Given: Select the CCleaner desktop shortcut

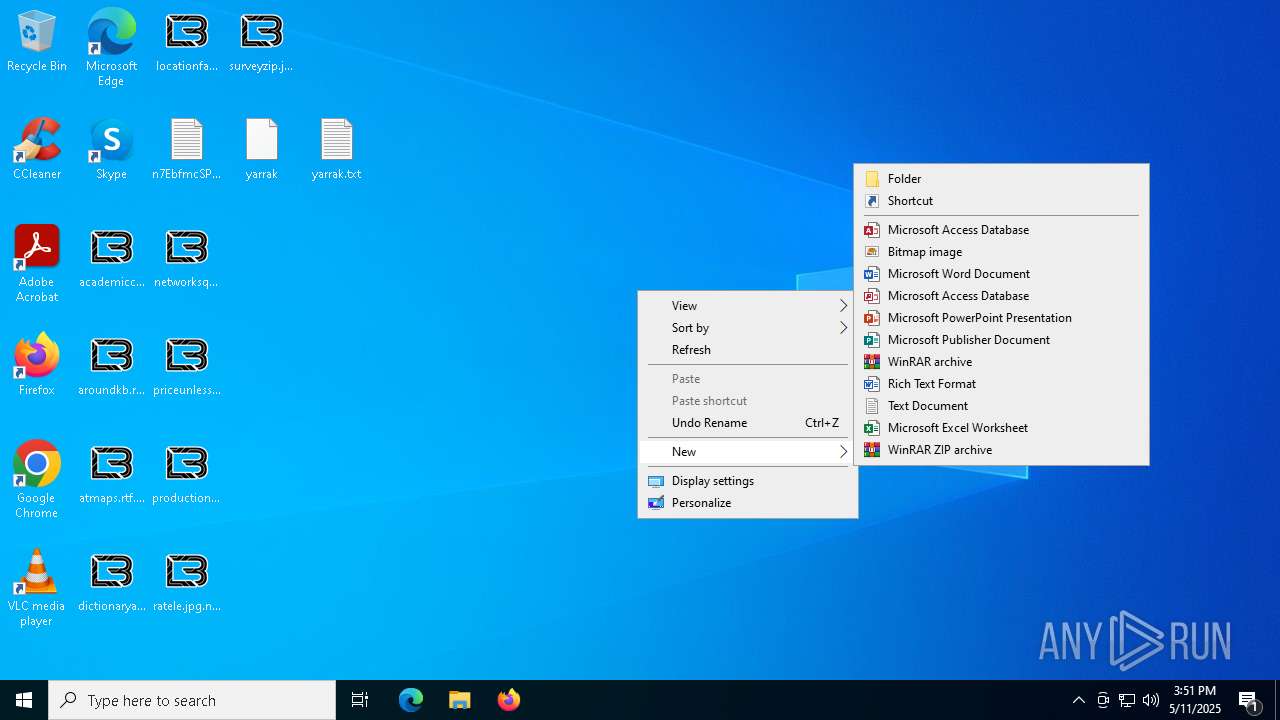Looking at the screenshot, I should click(37, 150).
